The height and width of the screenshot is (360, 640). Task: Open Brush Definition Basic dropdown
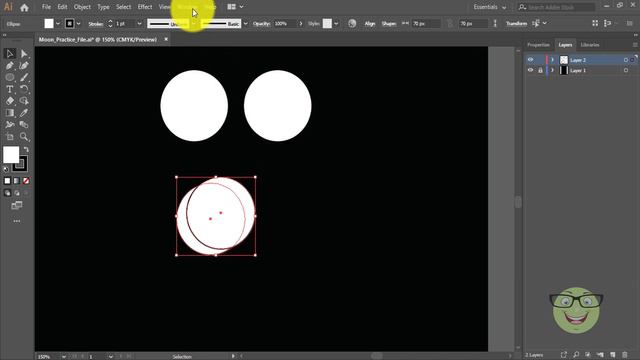245,24
